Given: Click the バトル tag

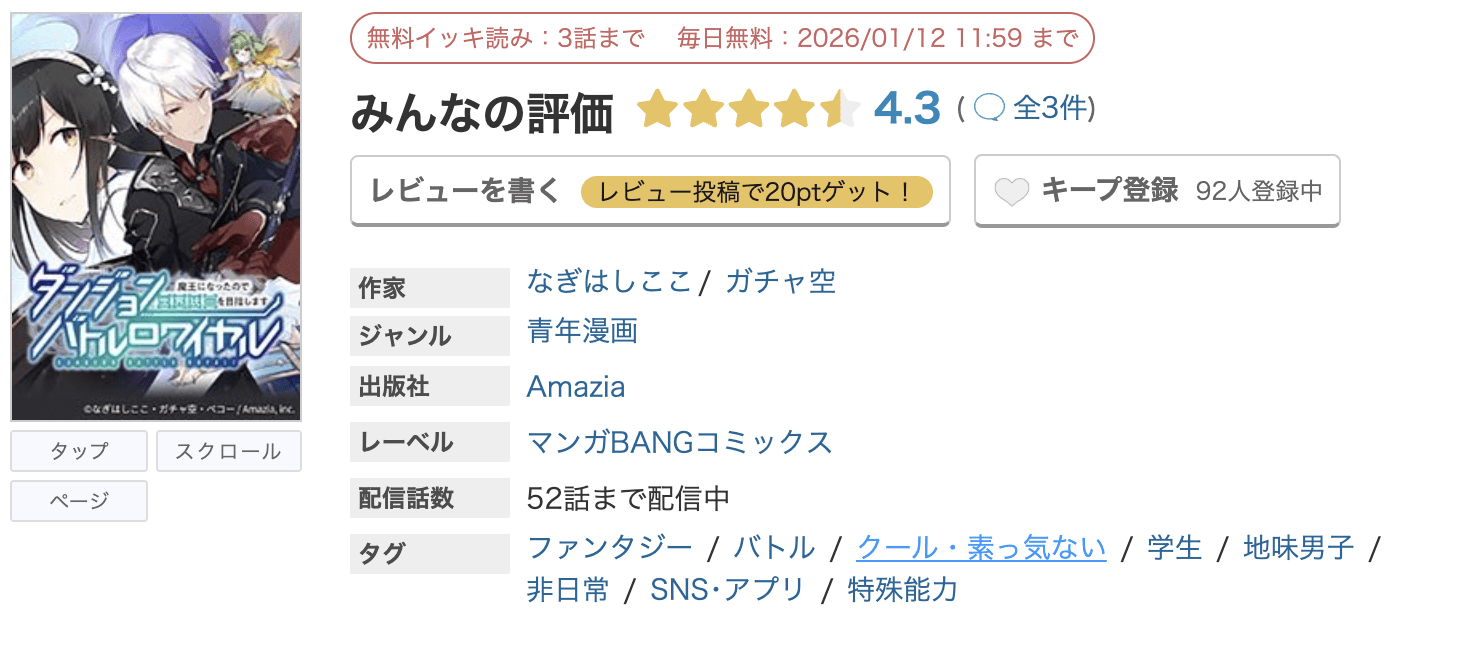Looking at the screenshot, I should 774,548.
